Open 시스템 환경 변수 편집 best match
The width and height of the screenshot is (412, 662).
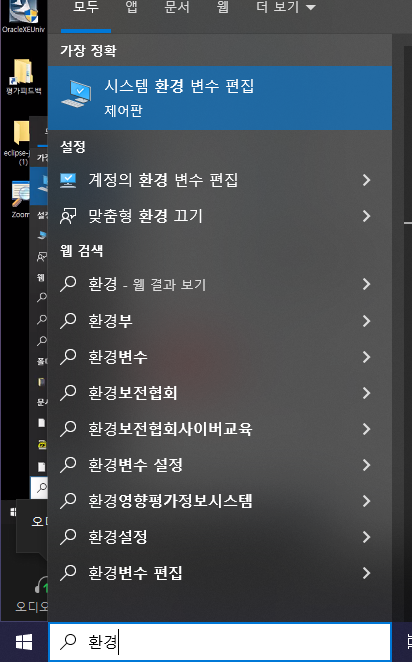tap(220, 98)
